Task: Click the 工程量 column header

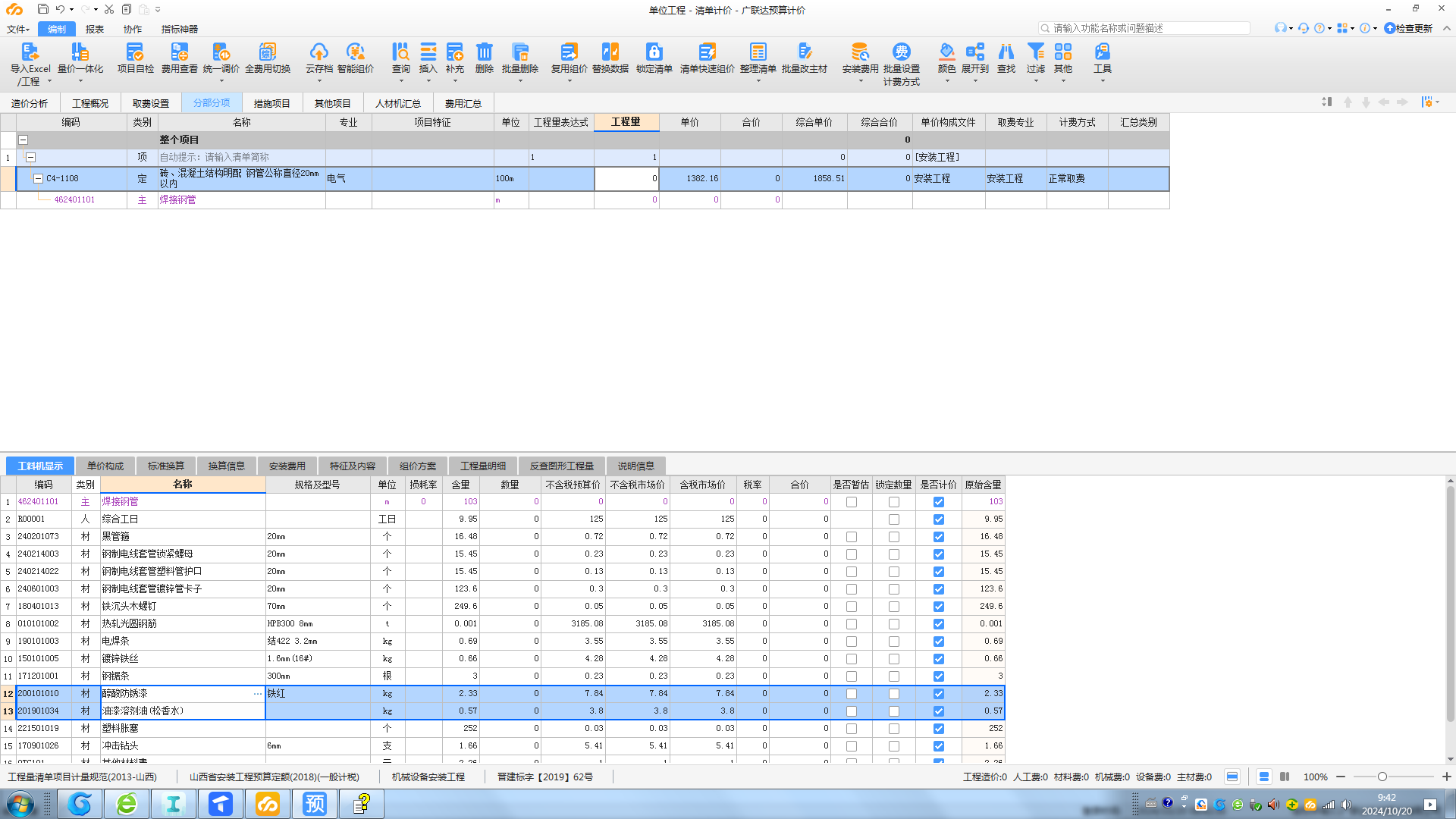Action: (626, 122)
